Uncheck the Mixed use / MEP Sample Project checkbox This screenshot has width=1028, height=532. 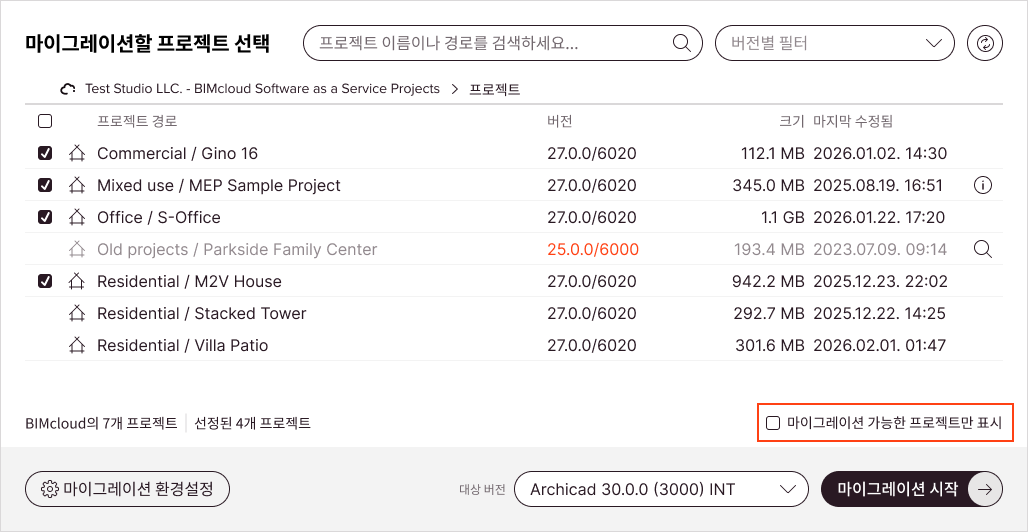(x=45, y=186)
